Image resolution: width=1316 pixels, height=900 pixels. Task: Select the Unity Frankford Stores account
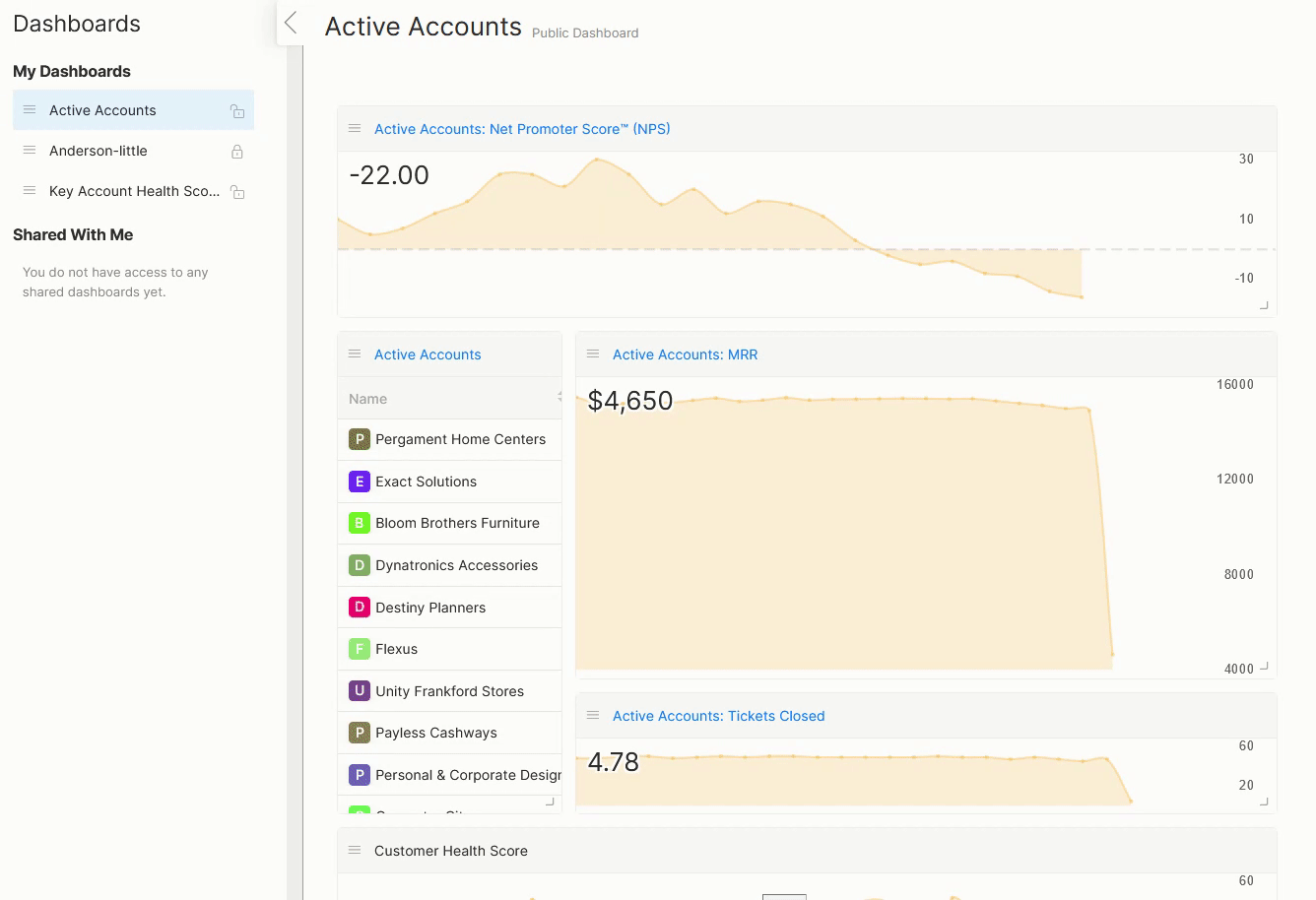[449, 691]
